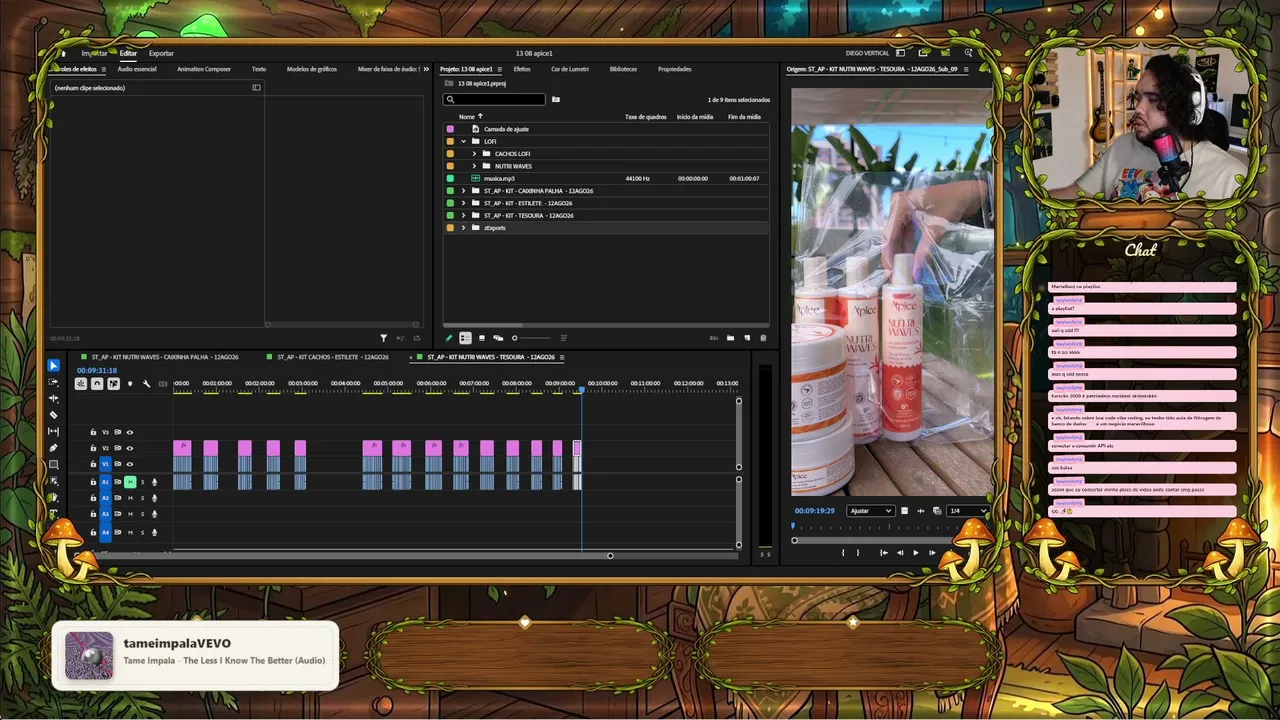Expand the zExports bin
1280x720 pixels.
point(463,228)
